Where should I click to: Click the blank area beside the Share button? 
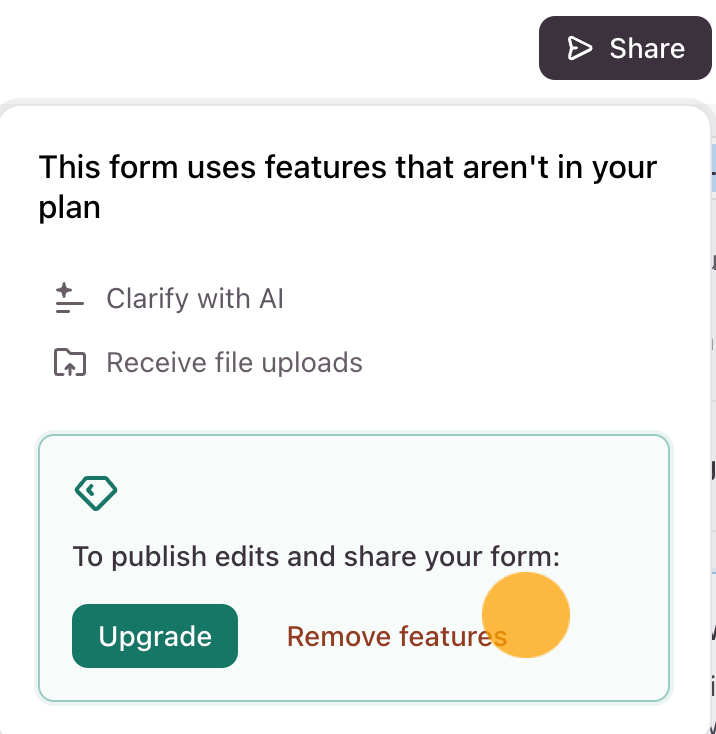pyautogui.click(x=269, y=48)
